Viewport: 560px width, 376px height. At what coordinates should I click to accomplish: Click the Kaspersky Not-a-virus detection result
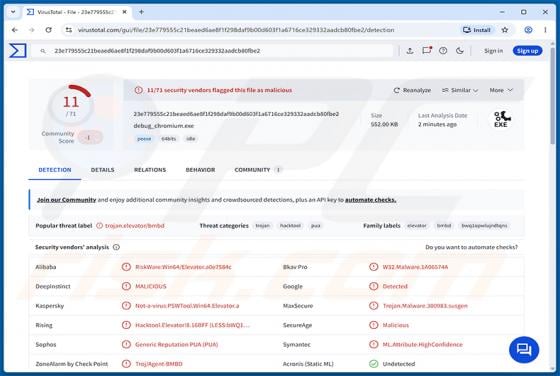coord(187,306)
